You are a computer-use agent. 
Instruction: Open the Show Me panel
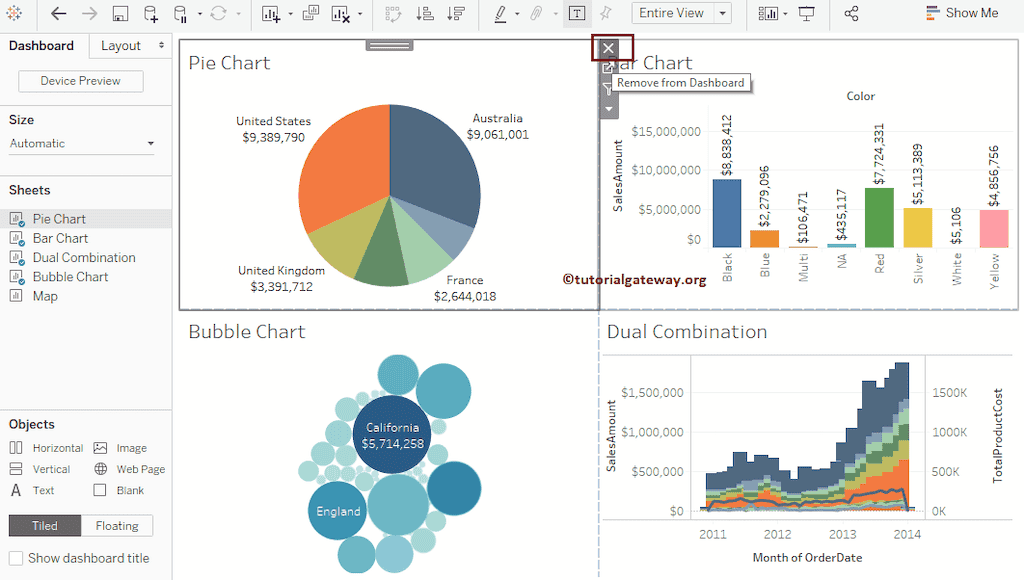click(x=962, y=13)
